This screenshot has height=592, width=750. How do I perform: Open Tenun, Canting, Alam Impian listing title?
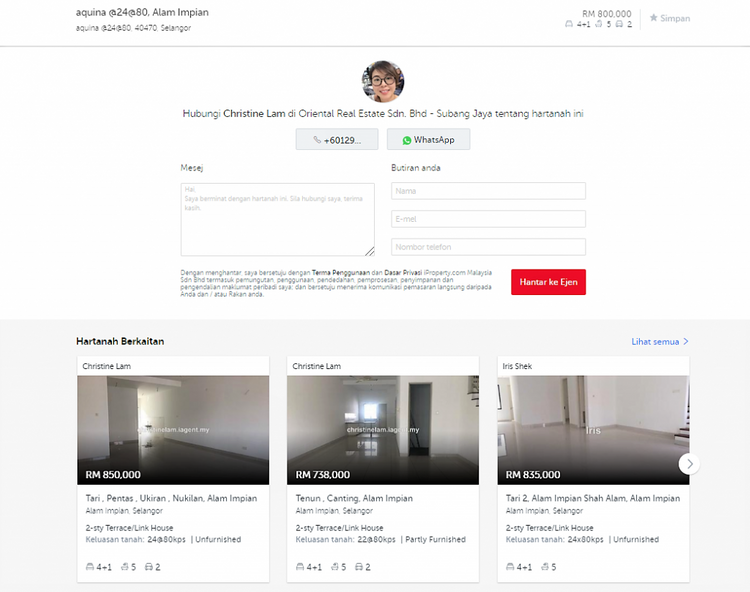(354, 498)
